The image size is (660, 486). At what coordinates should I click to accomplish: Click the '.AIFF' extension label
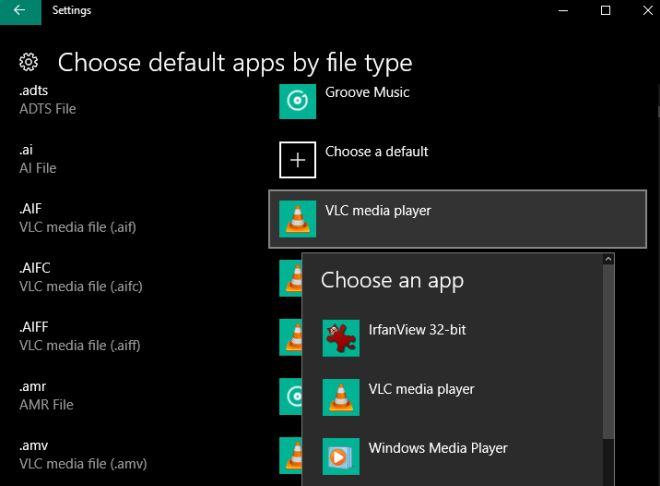coord(34,327)
